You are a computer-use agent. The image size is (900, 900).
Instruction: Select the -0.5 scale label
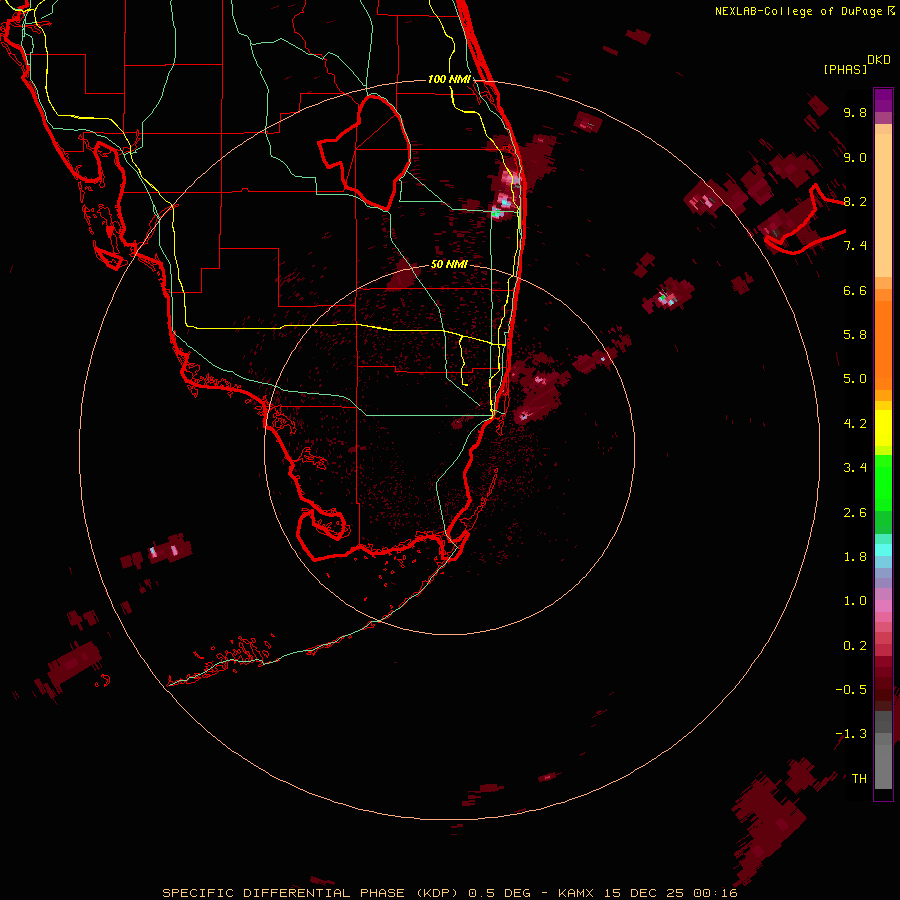(851, 690)
